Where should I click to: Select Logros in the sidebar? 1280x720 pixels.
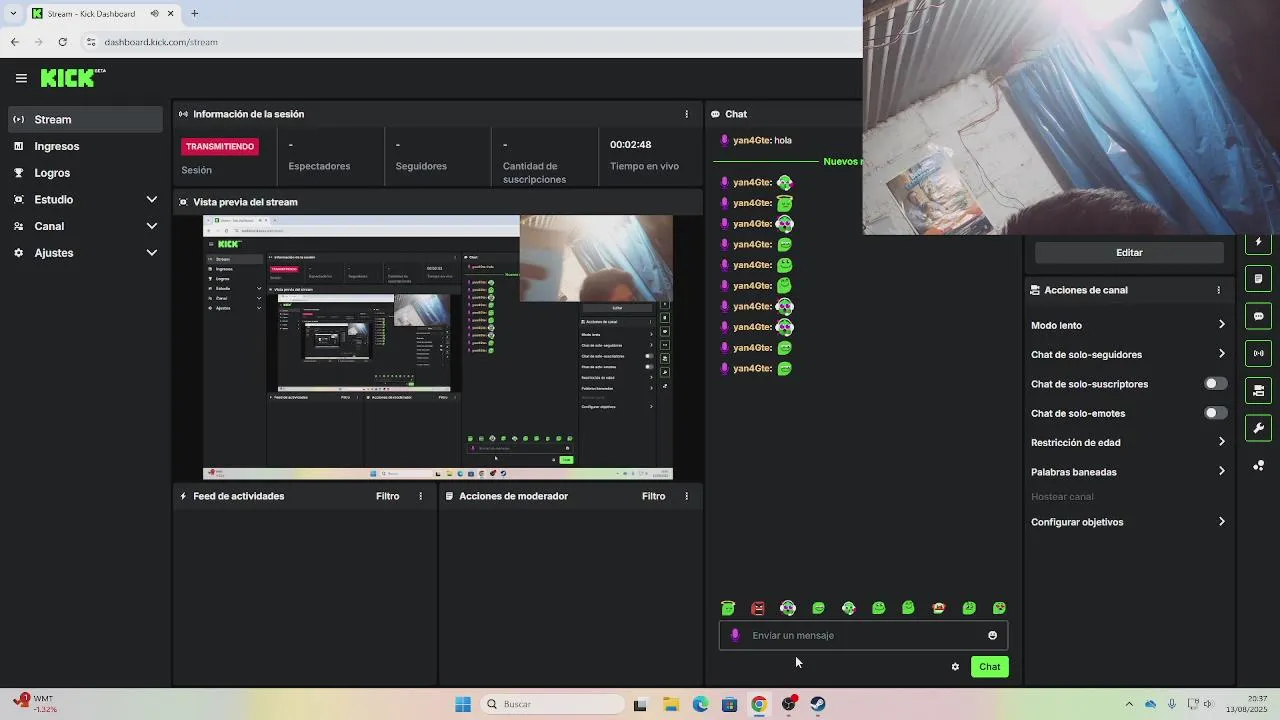pyautogui.click(x=85, y=173)
